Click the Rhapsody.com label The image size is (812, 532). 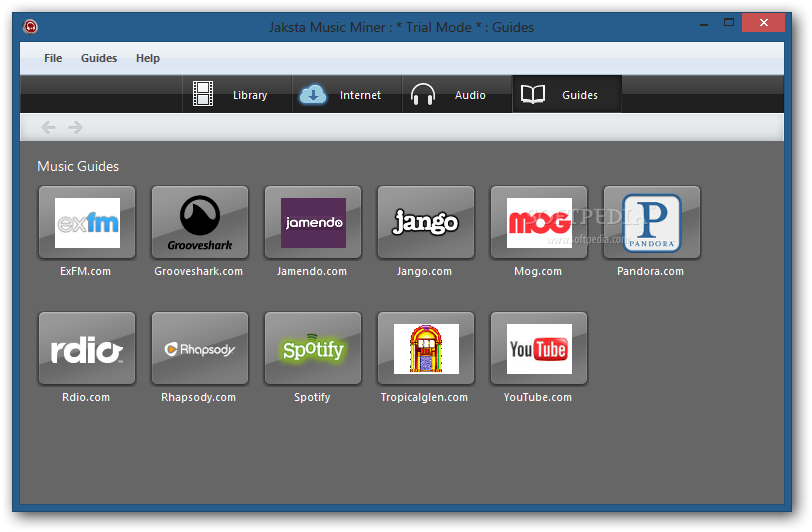(198, 397)
